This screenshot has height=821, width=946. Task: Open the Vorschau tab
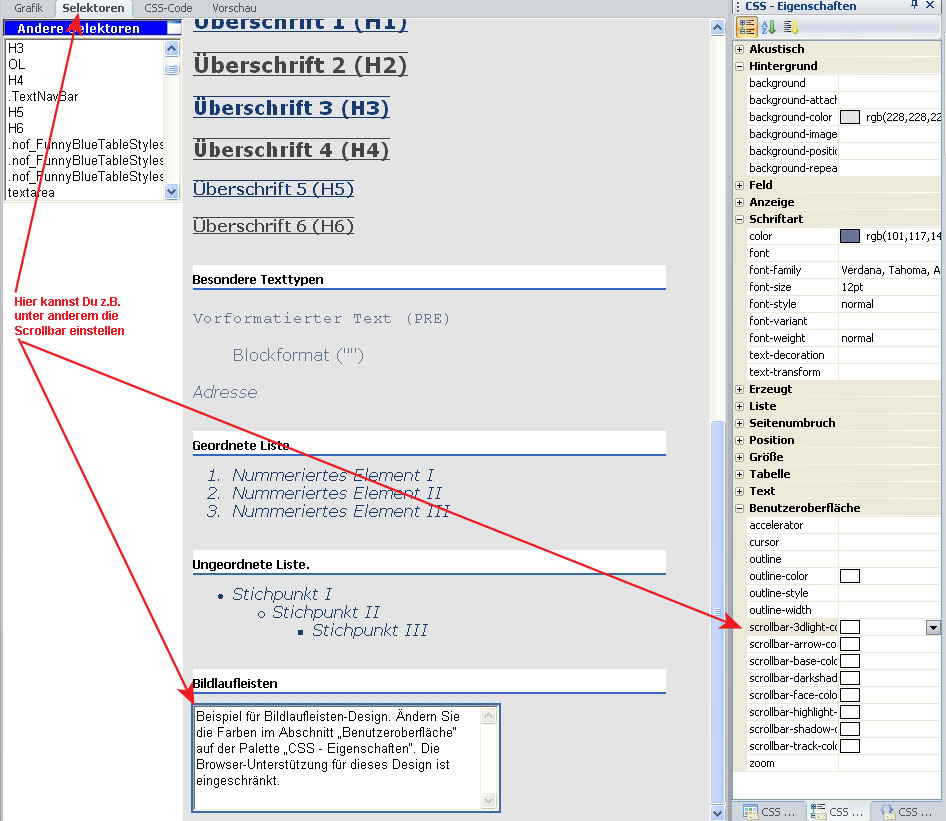[x=234, y=8]
